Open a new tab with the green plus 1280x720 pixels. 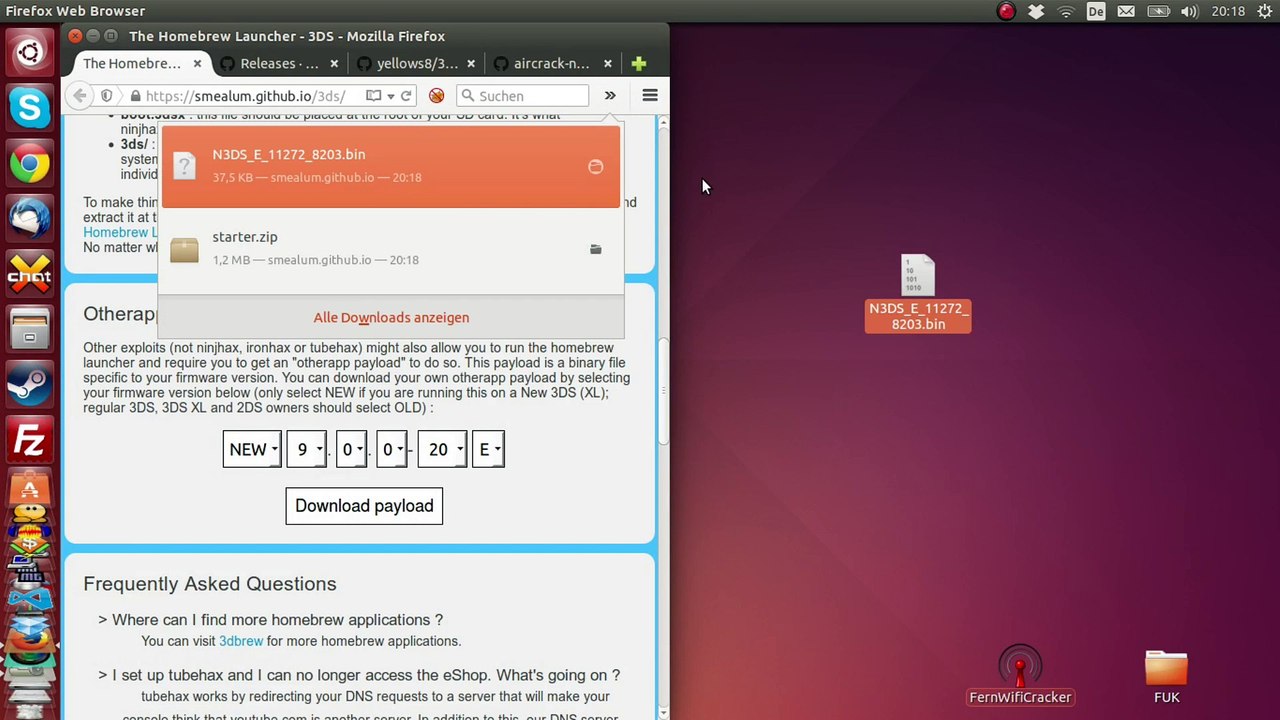tap(638, 63)
